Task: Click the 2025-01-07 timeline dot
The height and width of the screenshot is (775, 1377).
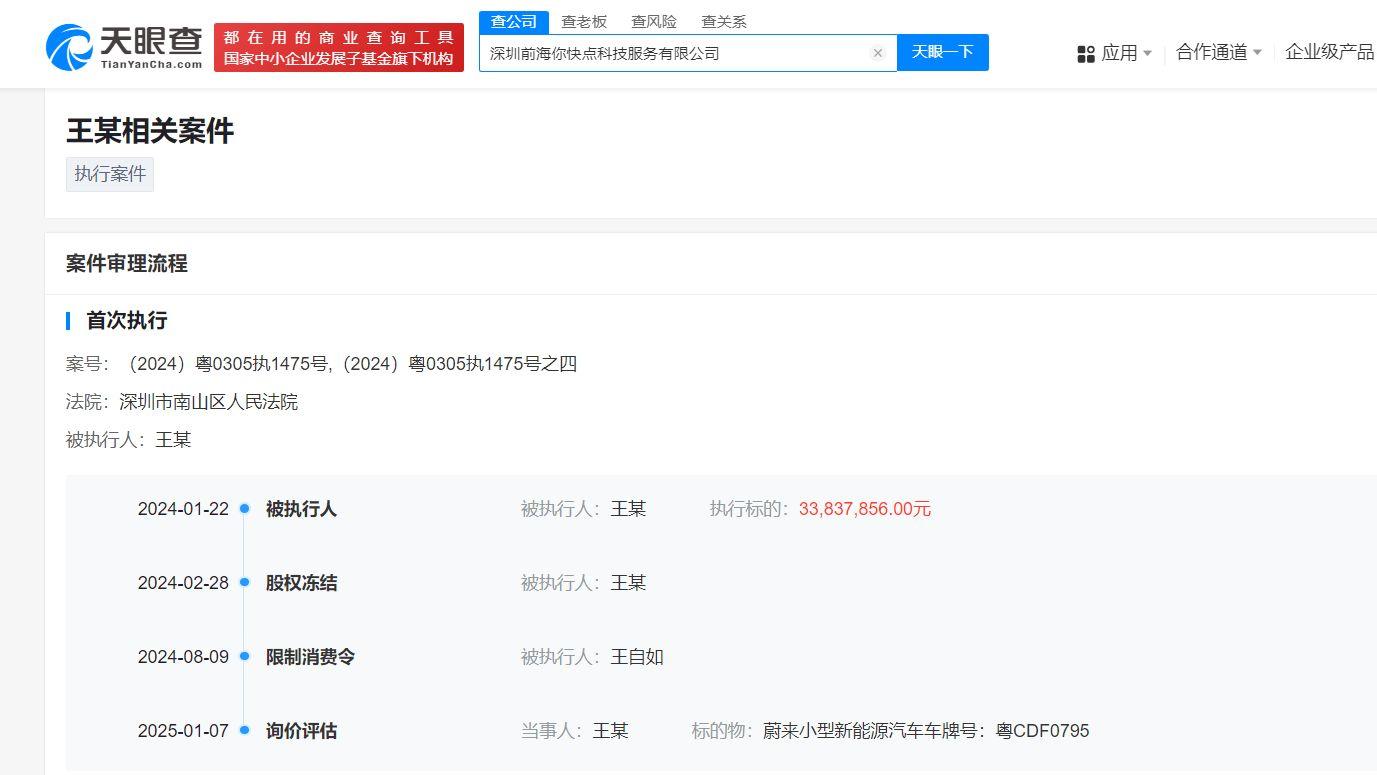Action: (244, 731)
